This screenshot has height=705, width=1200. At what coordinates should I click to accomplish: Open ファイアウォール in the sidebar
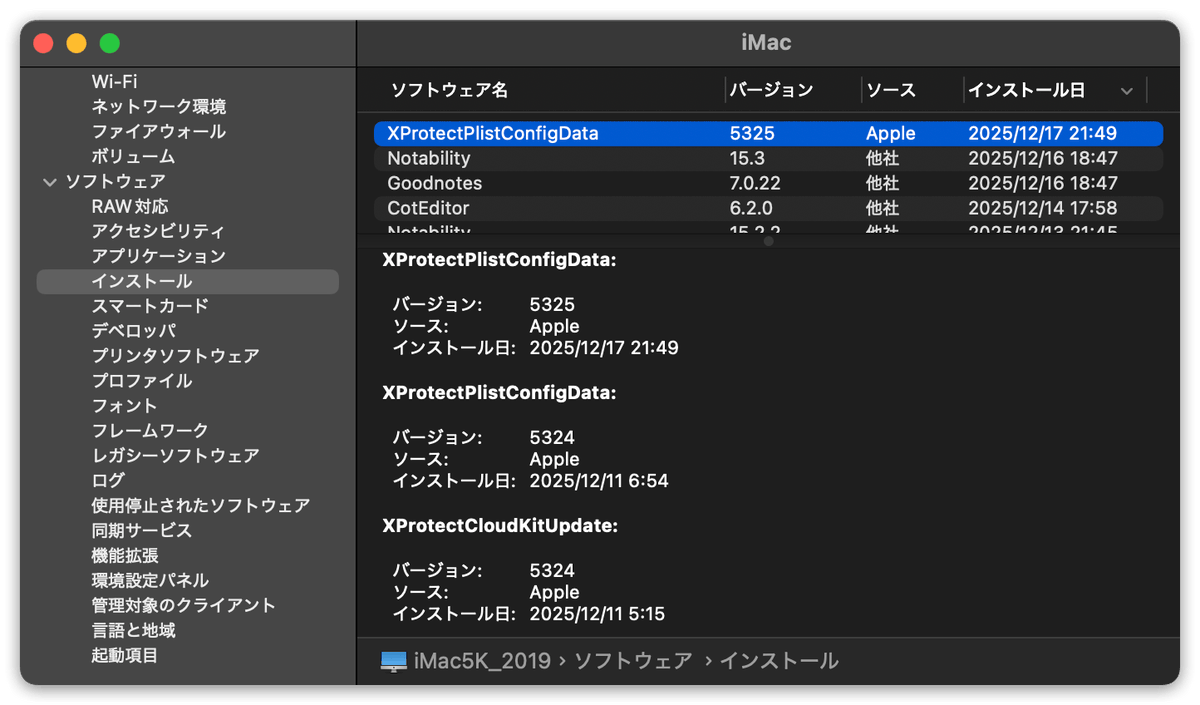[x=158, y=132]
